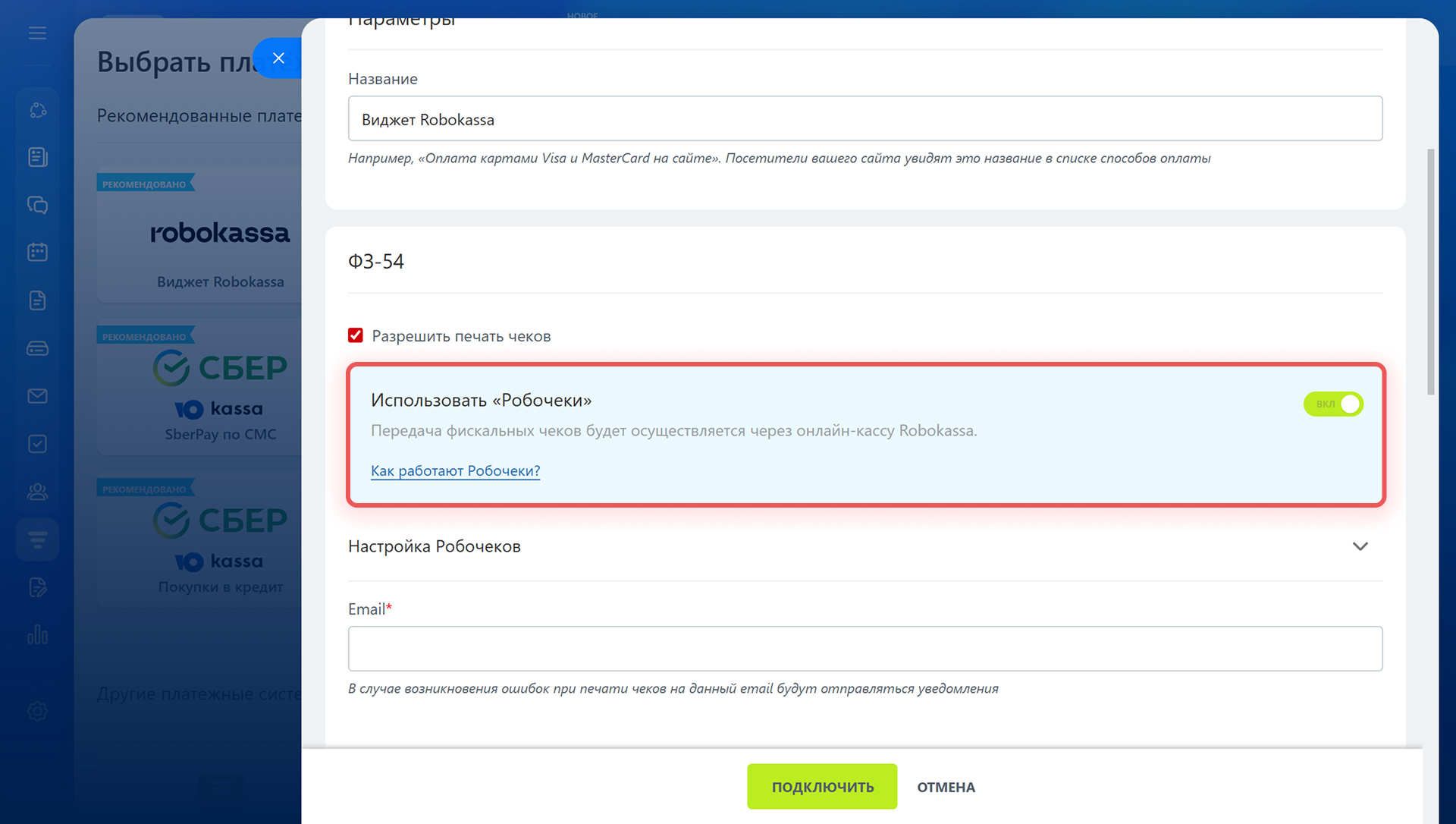
Task: Open the disk drive sidebar icon
Action: click(x=37, y=348)
